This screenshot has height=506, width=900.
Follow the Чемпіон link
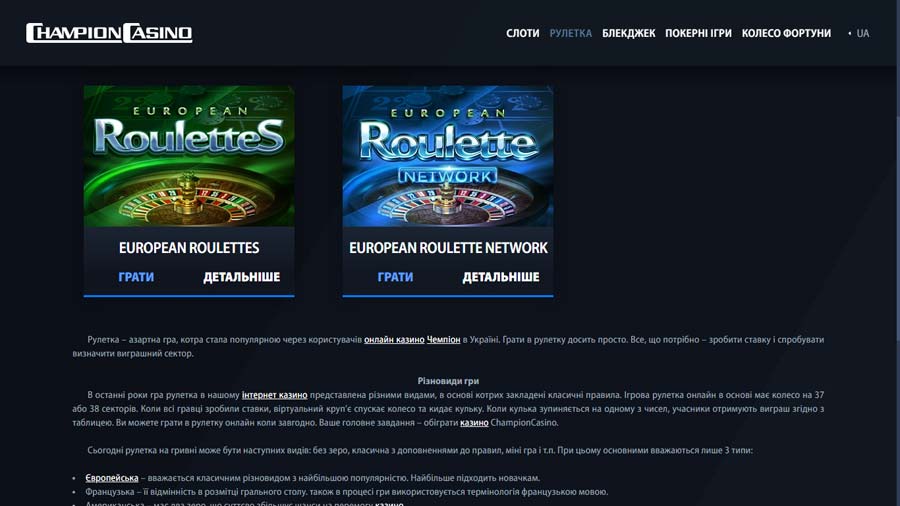(443, 340)
